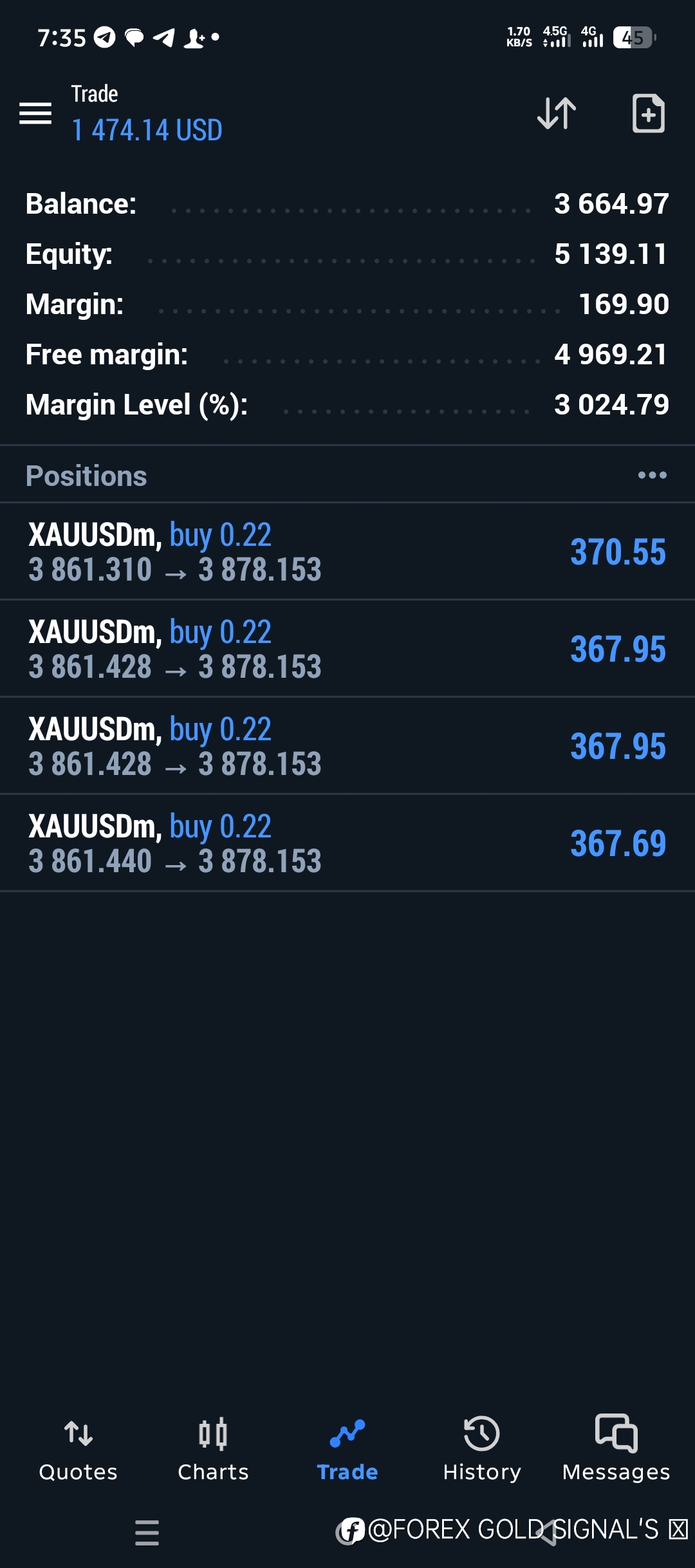
Task: Tap the 1 474.14 USD total profit
Action: [147, 130]
